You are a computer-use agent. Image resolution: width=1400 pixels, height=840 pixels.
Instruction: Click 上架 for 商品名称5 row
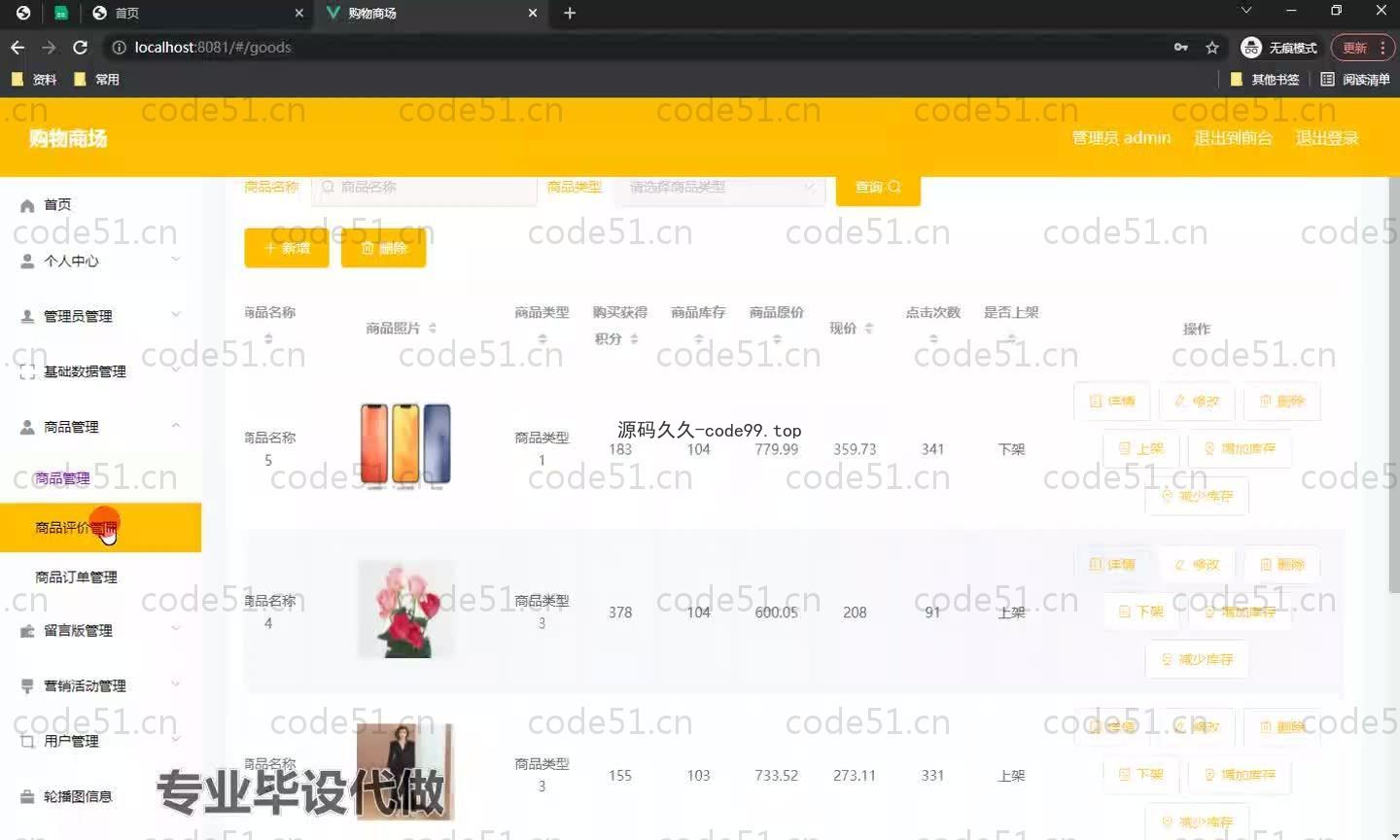pyautogui.click(x=1141, y=448)
